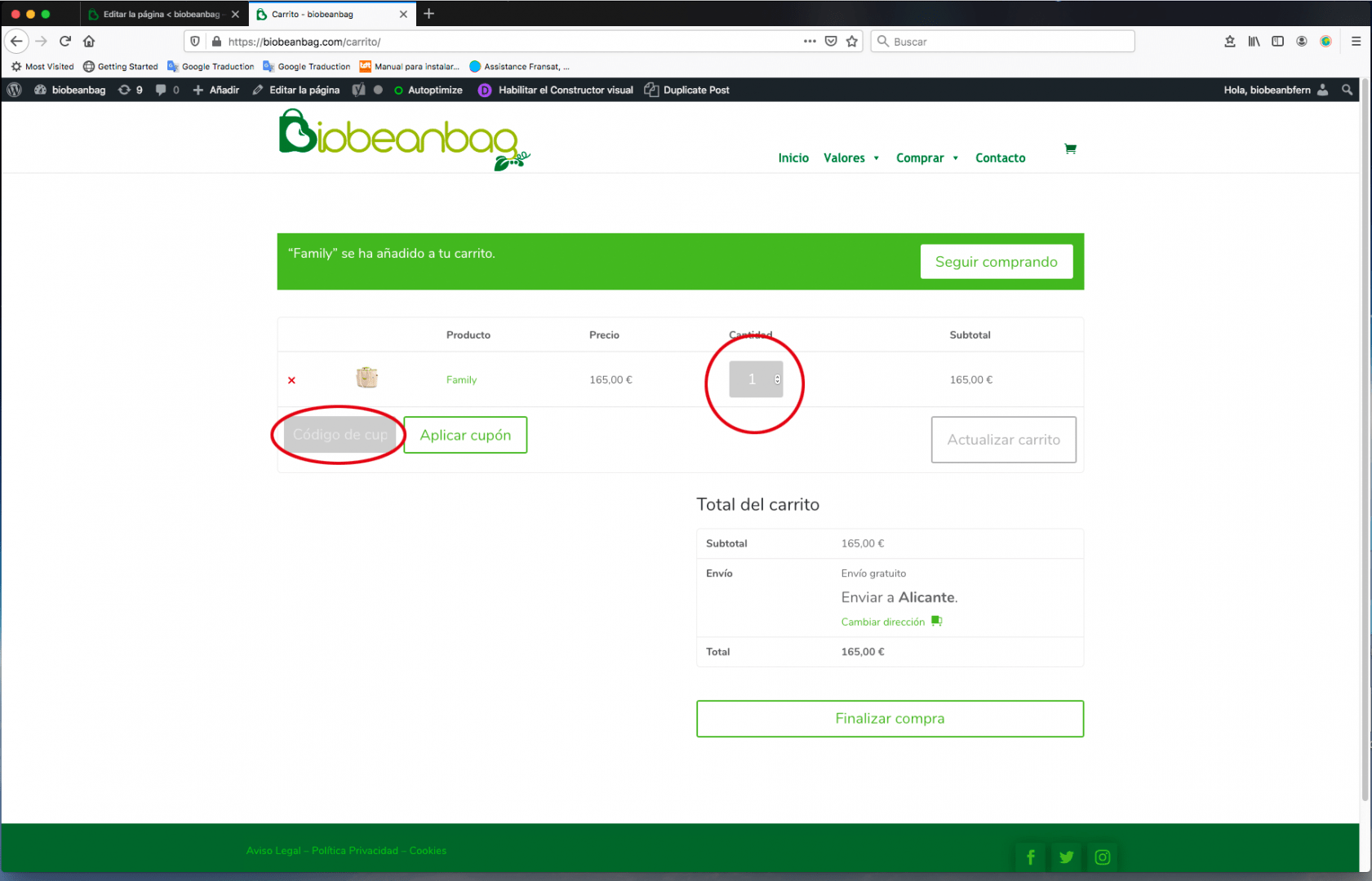Close the Carrito - biobeanbag tab
This screenshot has width=1372, height=881.
[403, 14]
